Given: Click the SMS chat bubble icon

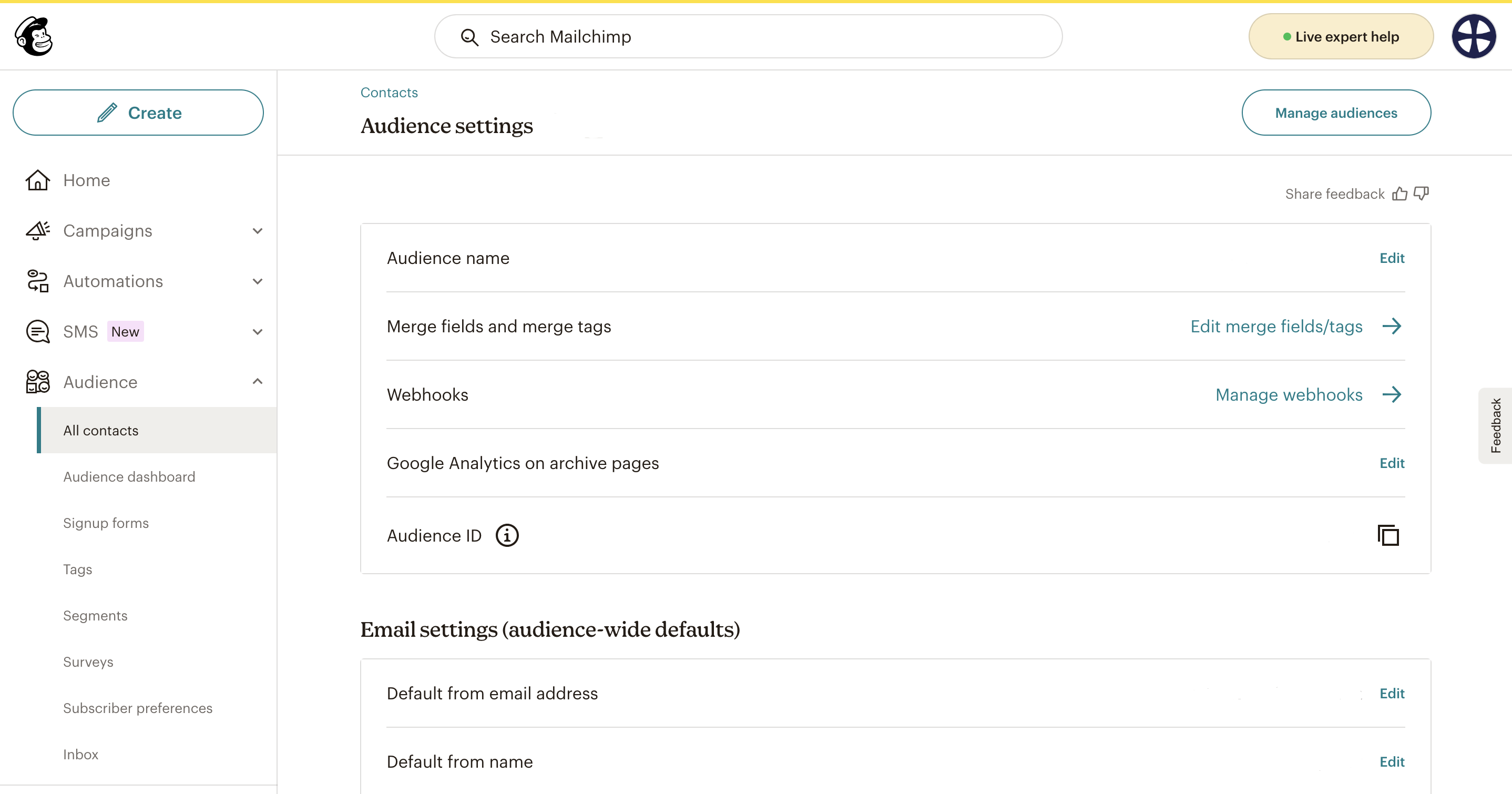Looking at the screenshot, I should [37, 332].
